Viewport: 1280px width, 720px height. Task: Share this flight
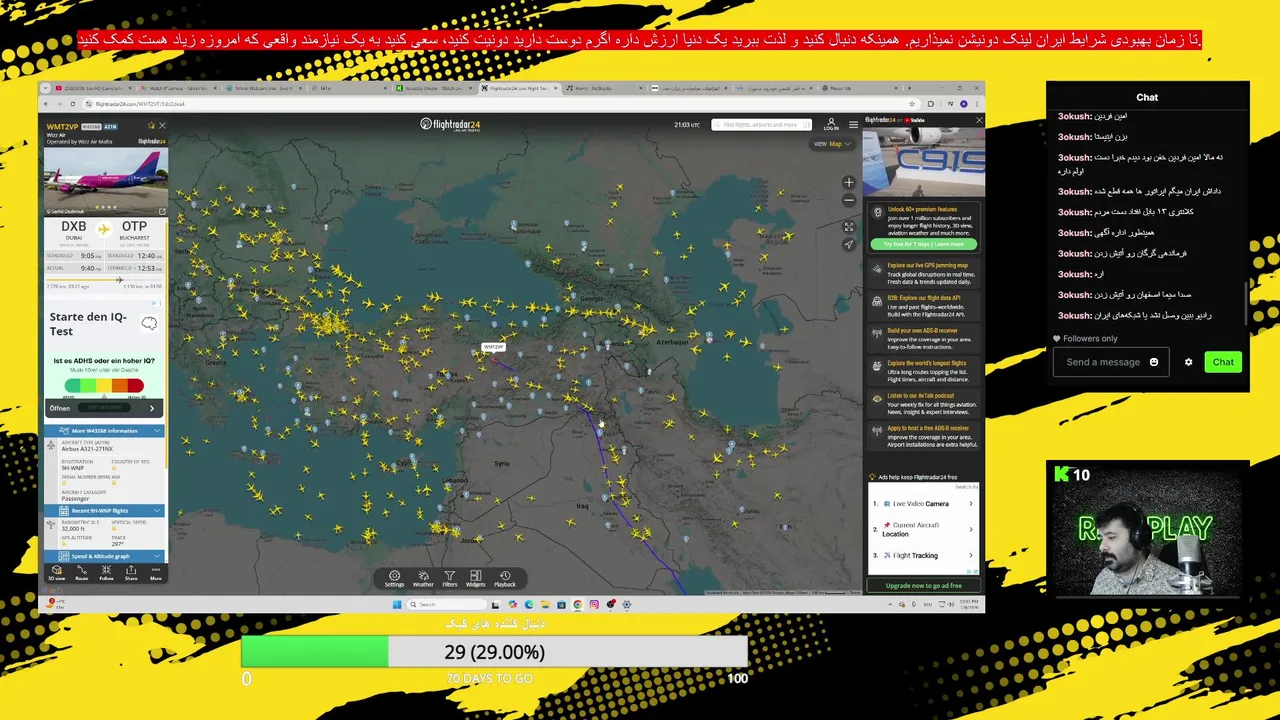pos(131,573)
